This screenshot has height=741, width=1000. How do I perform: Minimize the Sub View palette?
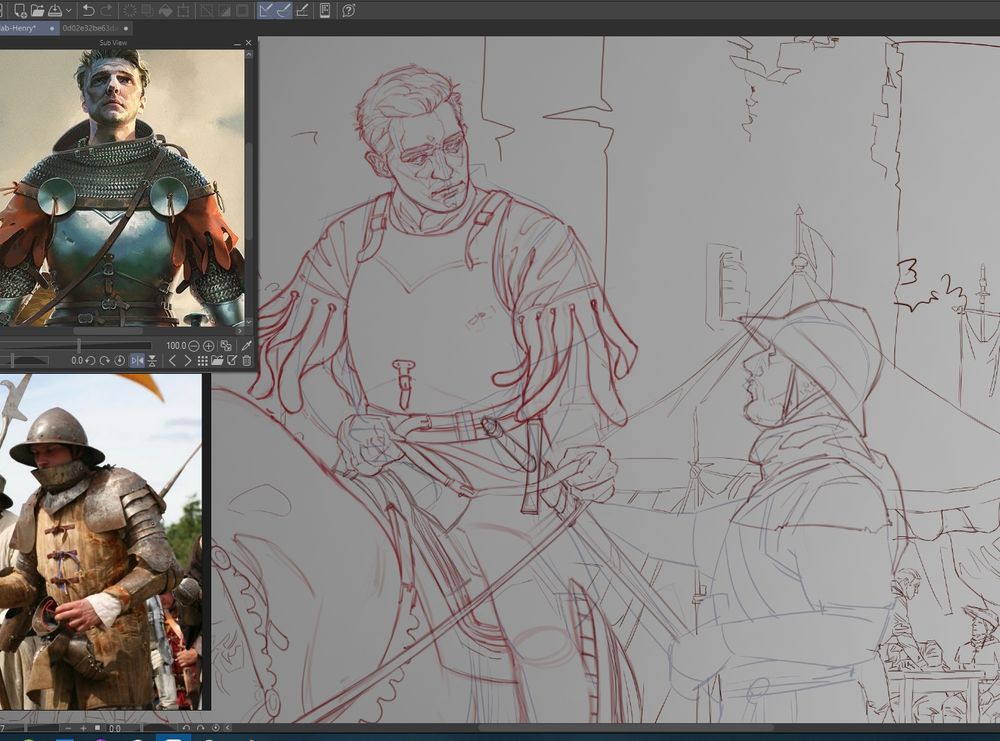(237, 43)
